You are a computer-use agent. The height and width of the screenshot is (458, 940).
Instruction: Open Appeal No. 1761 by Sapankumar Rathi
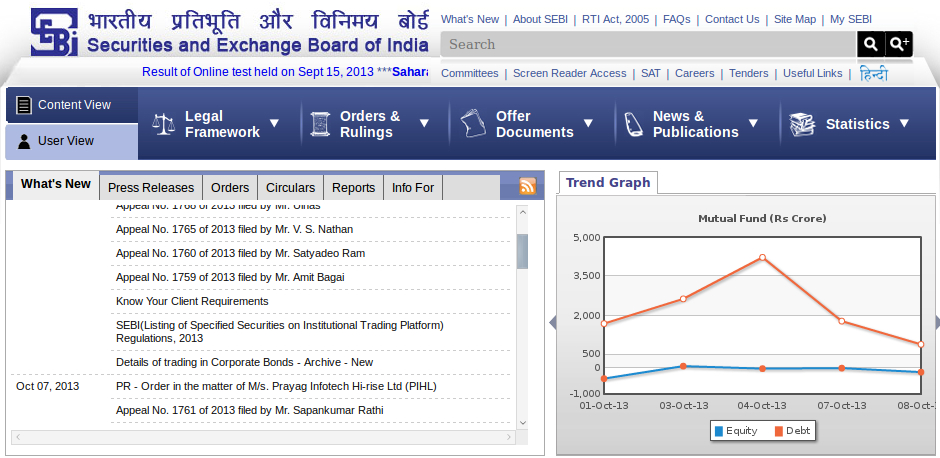pos(249,411)
